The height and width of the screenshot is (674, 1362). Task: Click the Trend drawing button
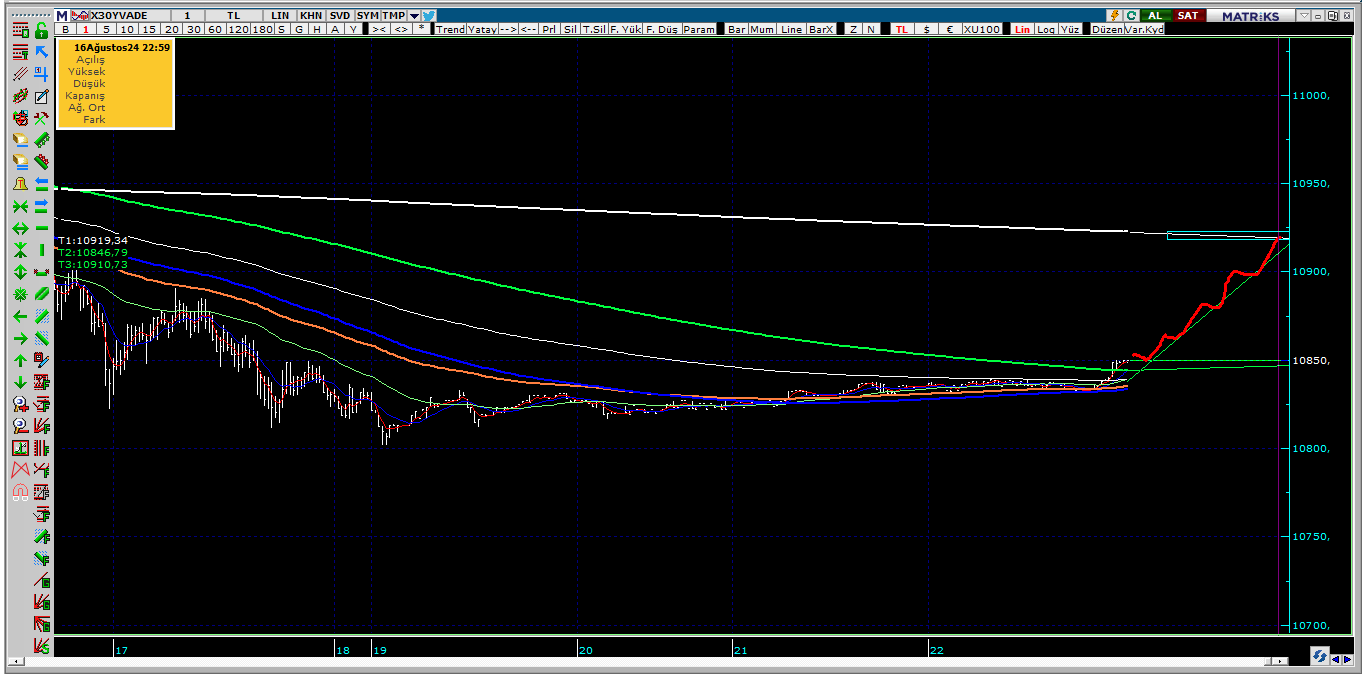450,29
